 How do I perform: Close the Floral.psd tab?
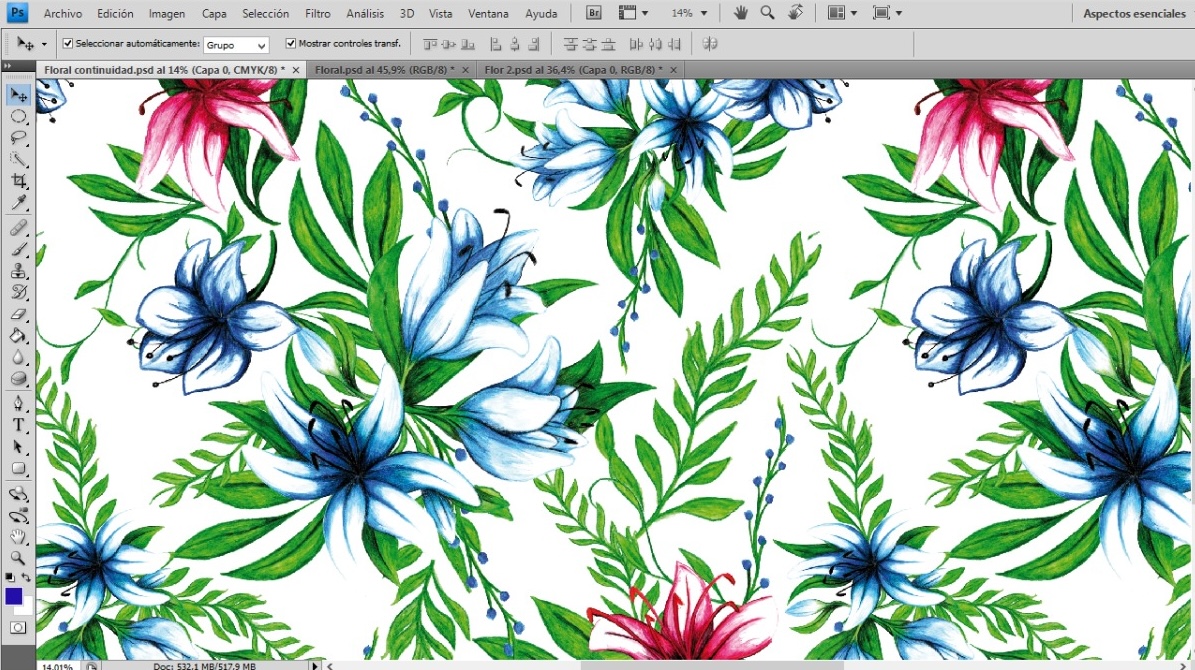[x=465, y=70]
